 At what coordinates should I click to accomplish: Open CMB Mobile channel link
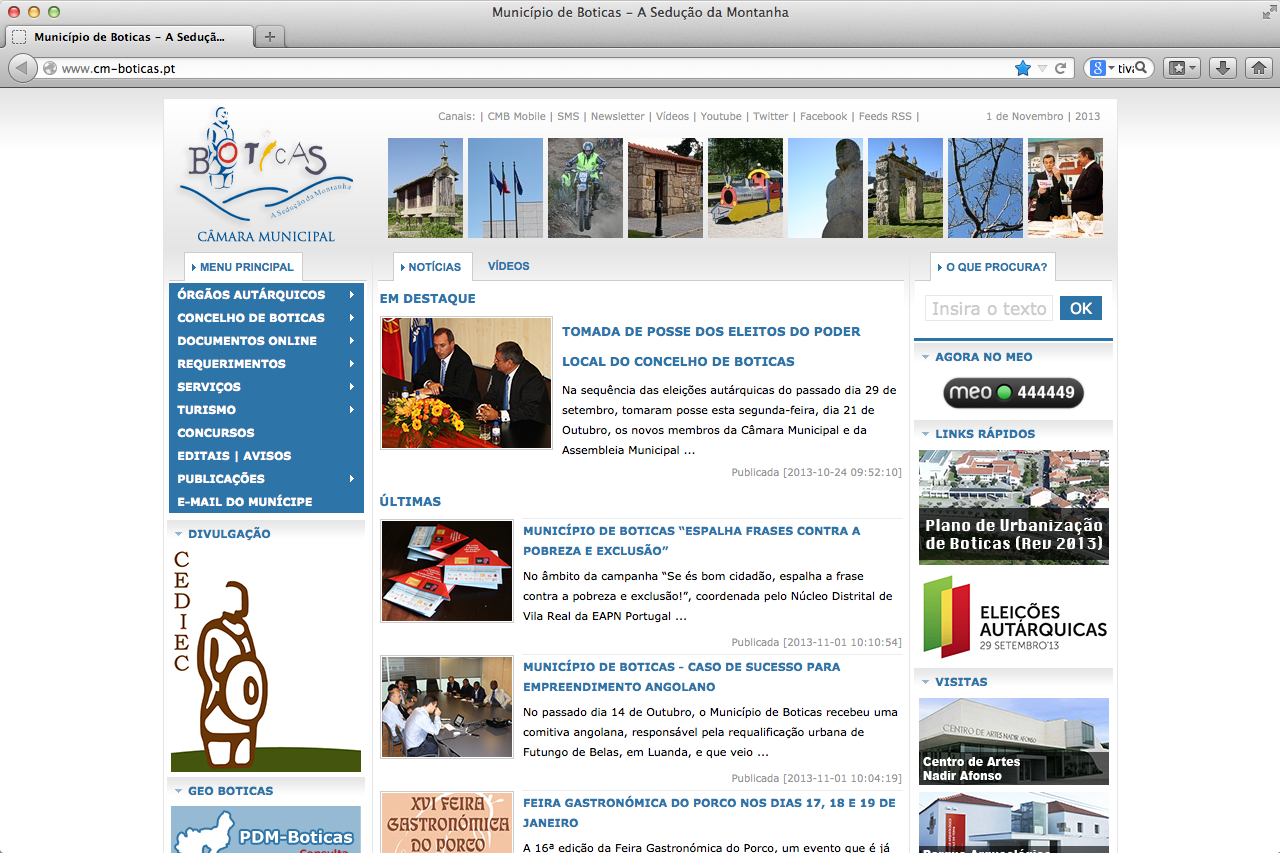(x=516, y=116)
